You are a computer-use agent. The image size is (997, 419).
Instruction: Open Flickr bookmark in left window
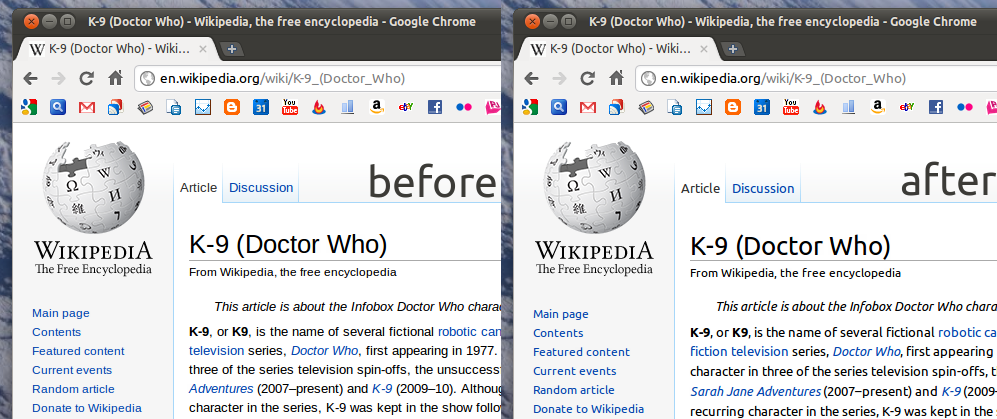(464, 107)
